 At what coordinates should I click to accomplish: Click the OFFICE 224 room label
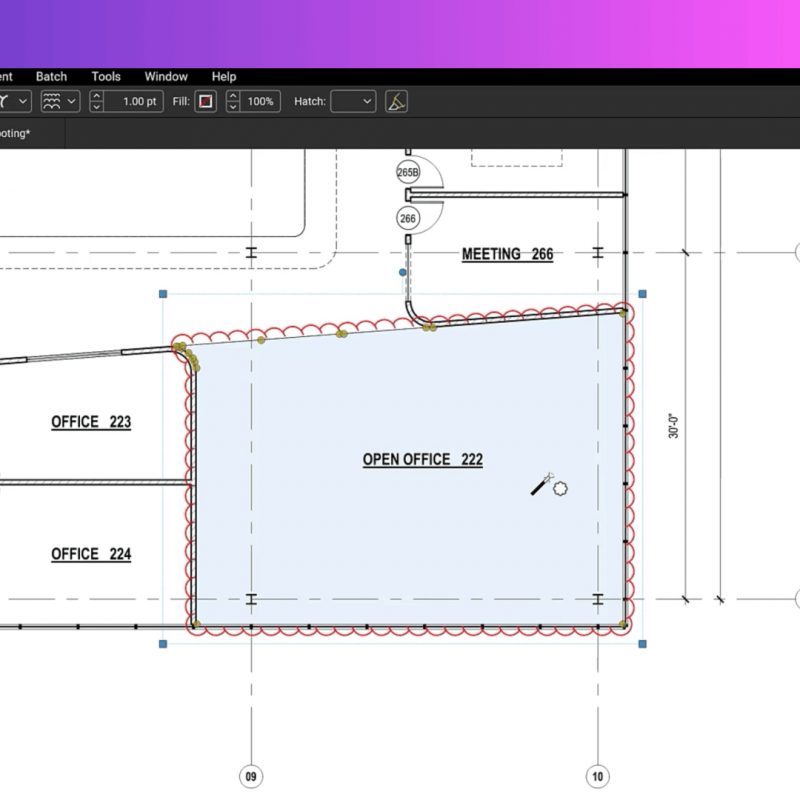[91, 554]
